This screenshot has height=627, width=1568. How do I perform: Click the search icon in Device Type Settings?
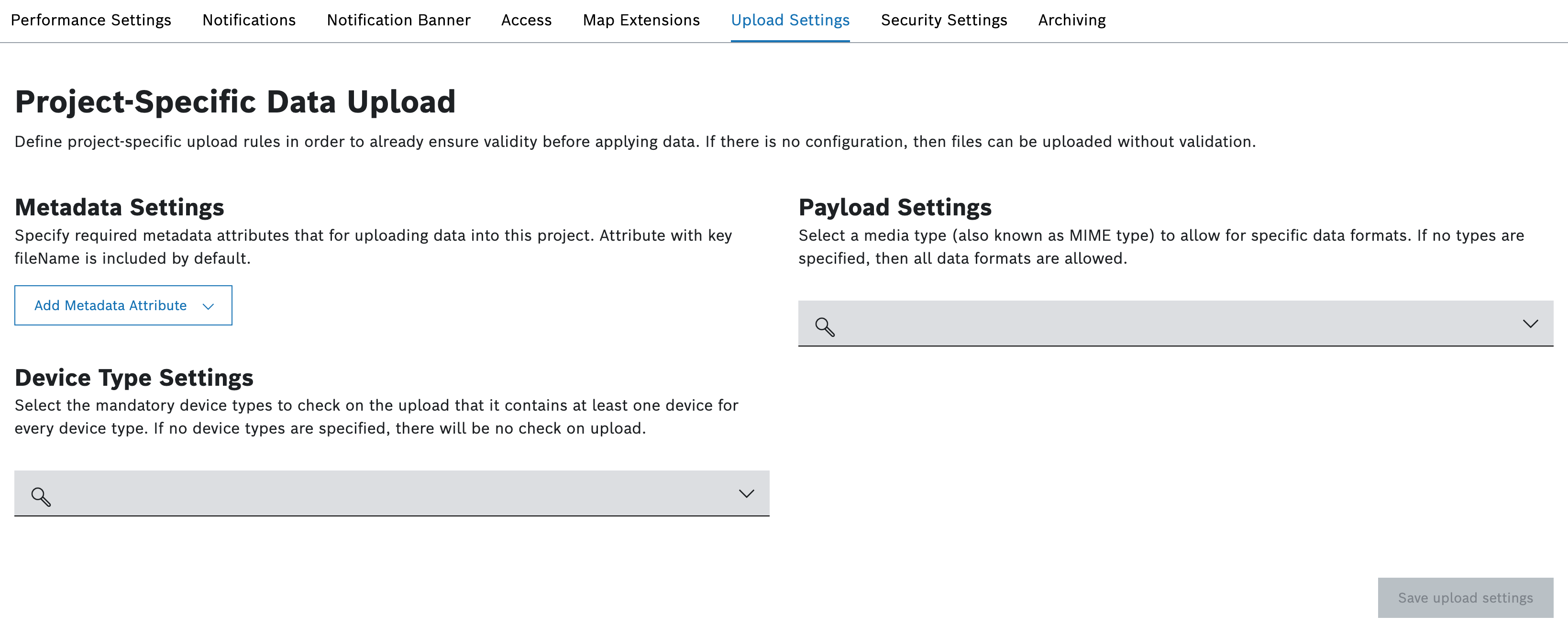tap(41, 493)
